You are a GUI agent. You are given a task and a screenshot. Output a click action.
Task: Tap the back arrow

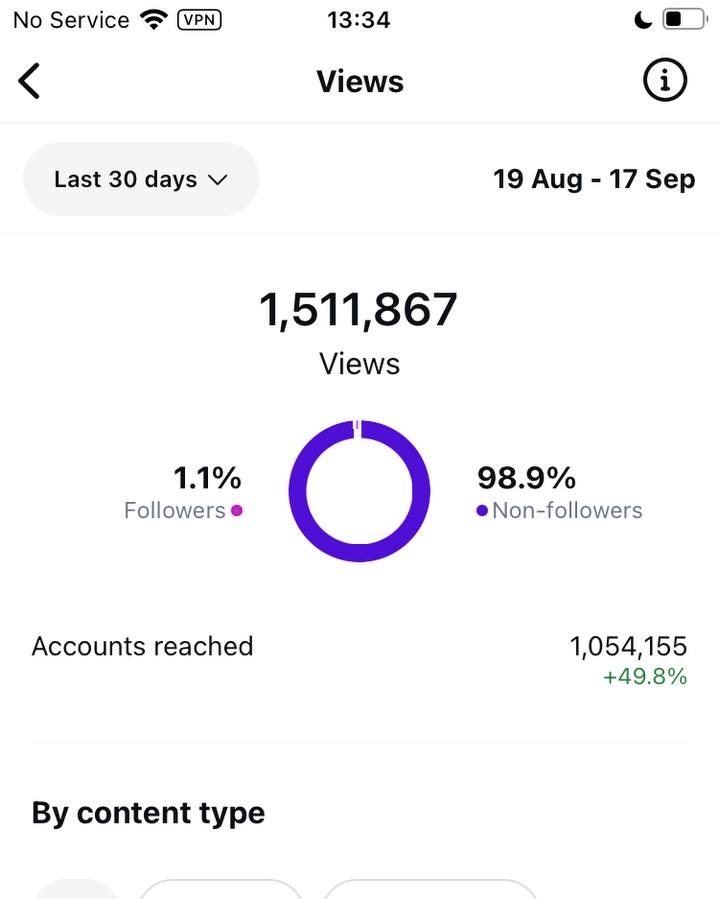[x=30, y=81]
